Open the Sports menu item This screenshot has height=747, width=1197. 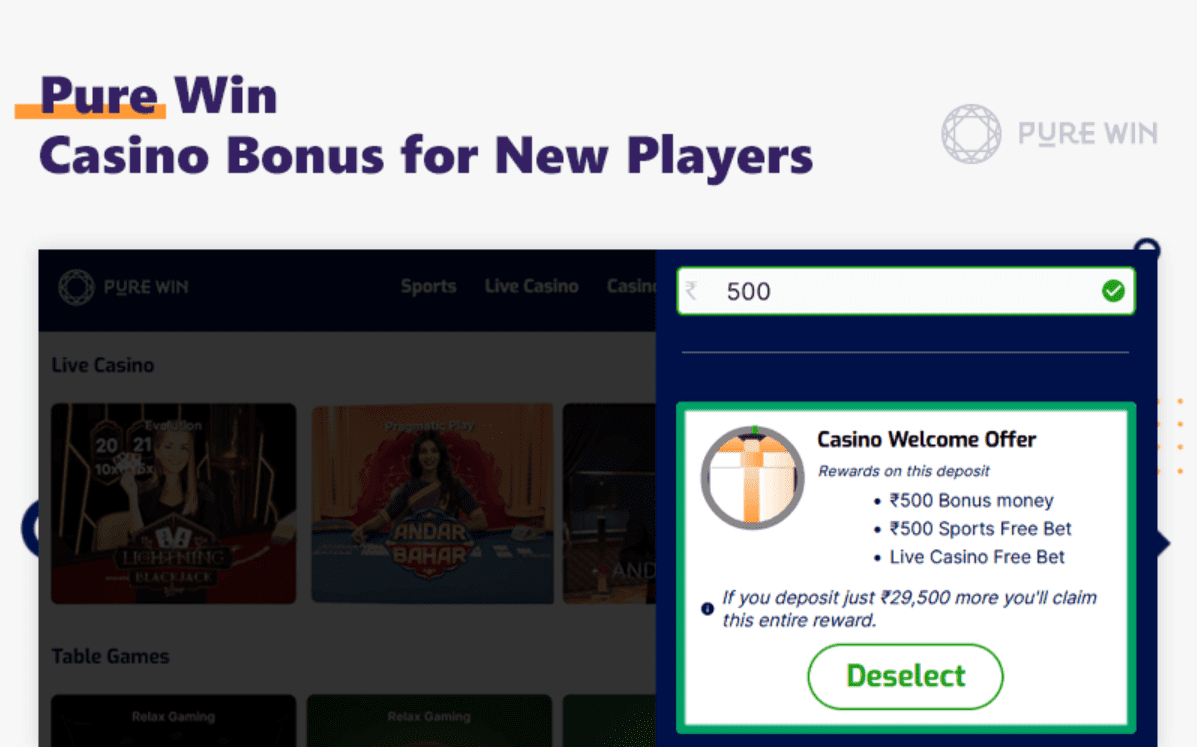coord(428,287)
